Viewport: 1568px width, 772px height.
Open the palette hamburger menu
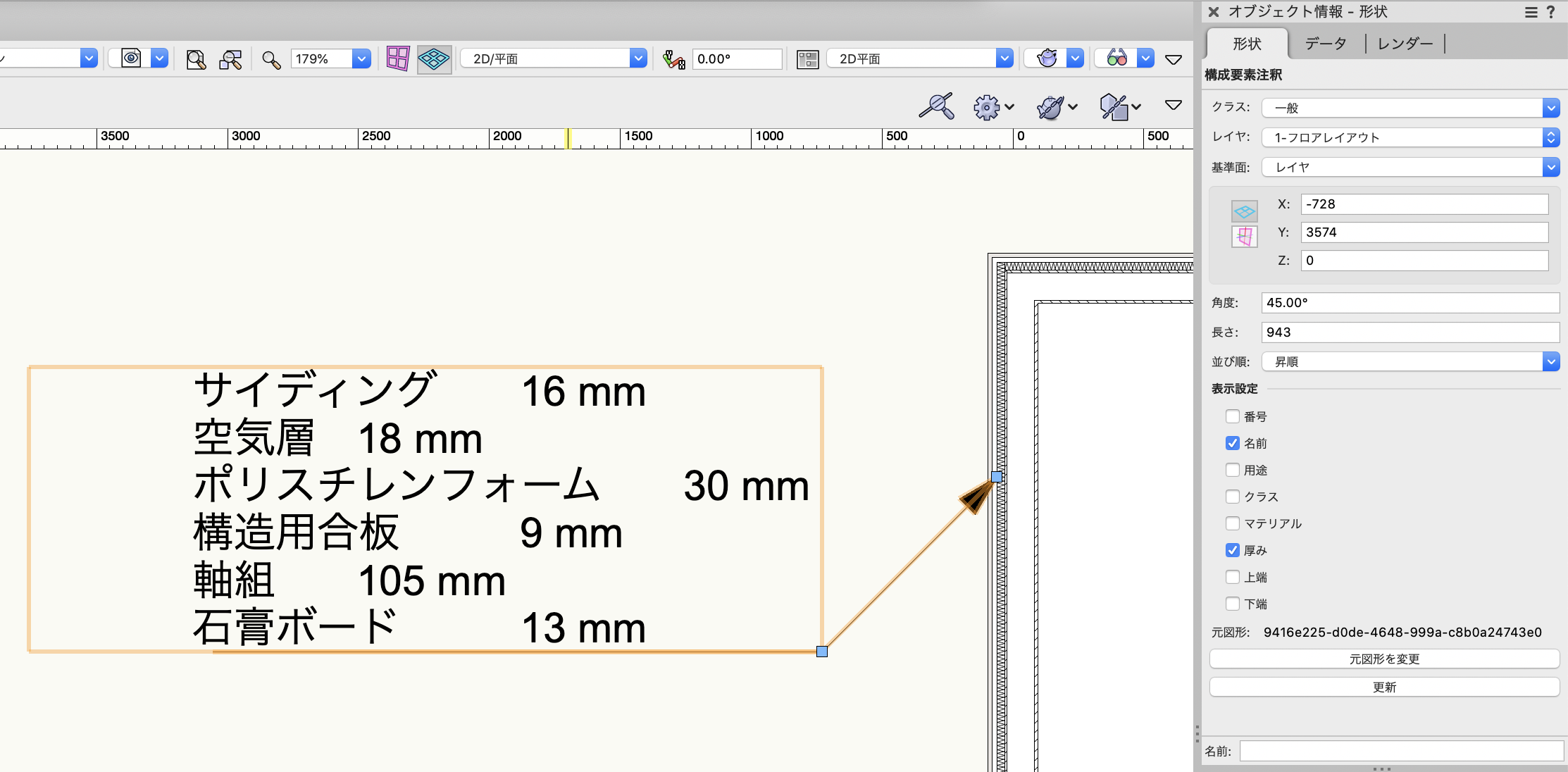pyautogui.click(x=1531, y=12)
